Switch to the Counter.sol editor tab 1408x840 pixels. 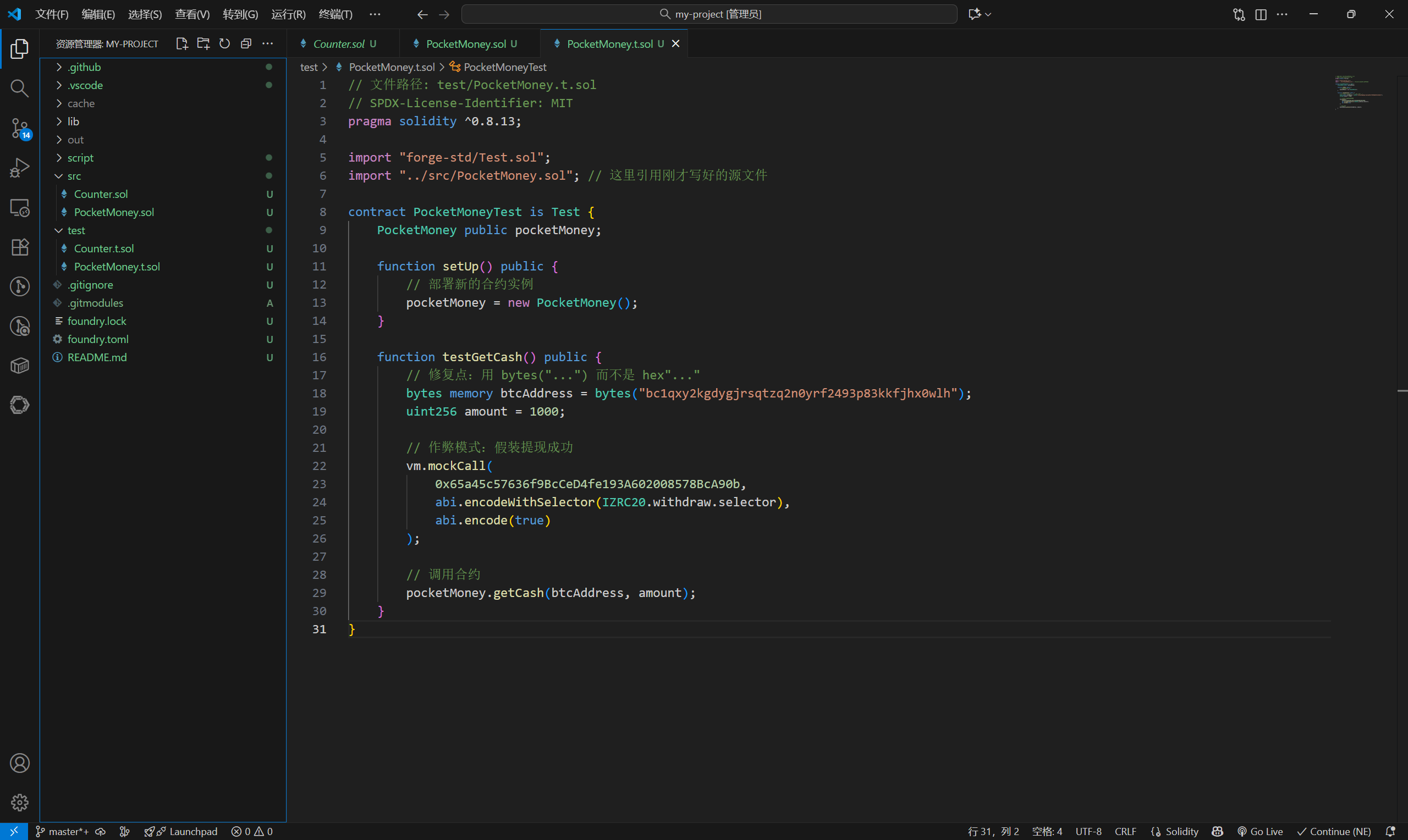point(343,43)
